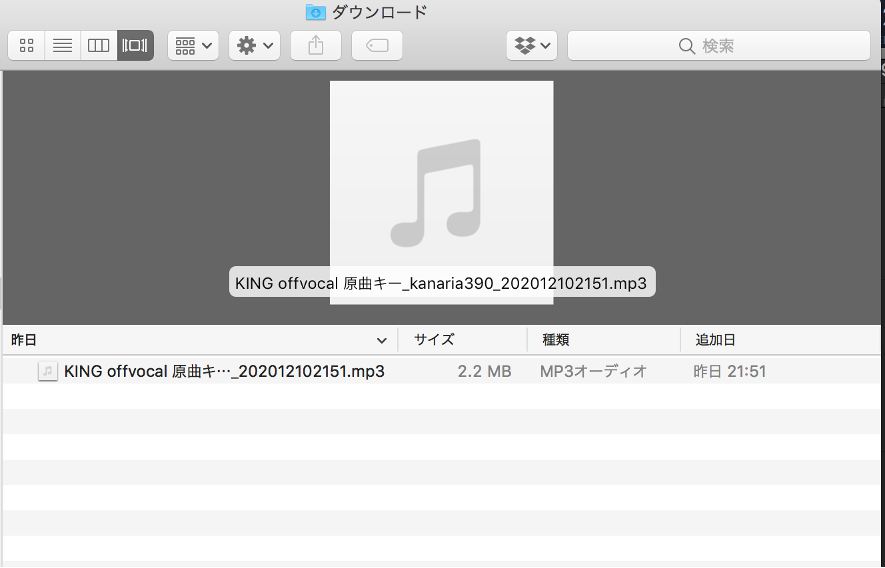Click the kanaria390 mp3 filename label in preview
Viewport: 885px width, 568px height.
point(442,282)
